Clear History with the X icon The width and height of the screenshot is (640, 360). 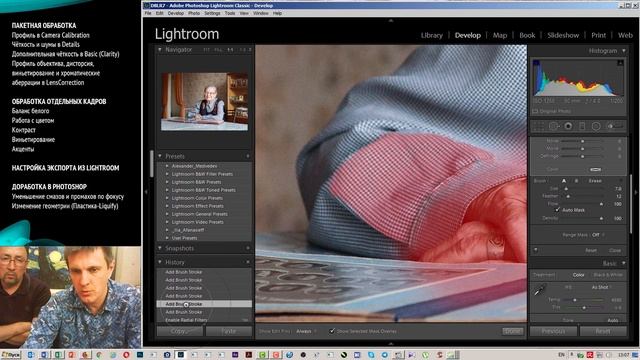coord(248,262)
